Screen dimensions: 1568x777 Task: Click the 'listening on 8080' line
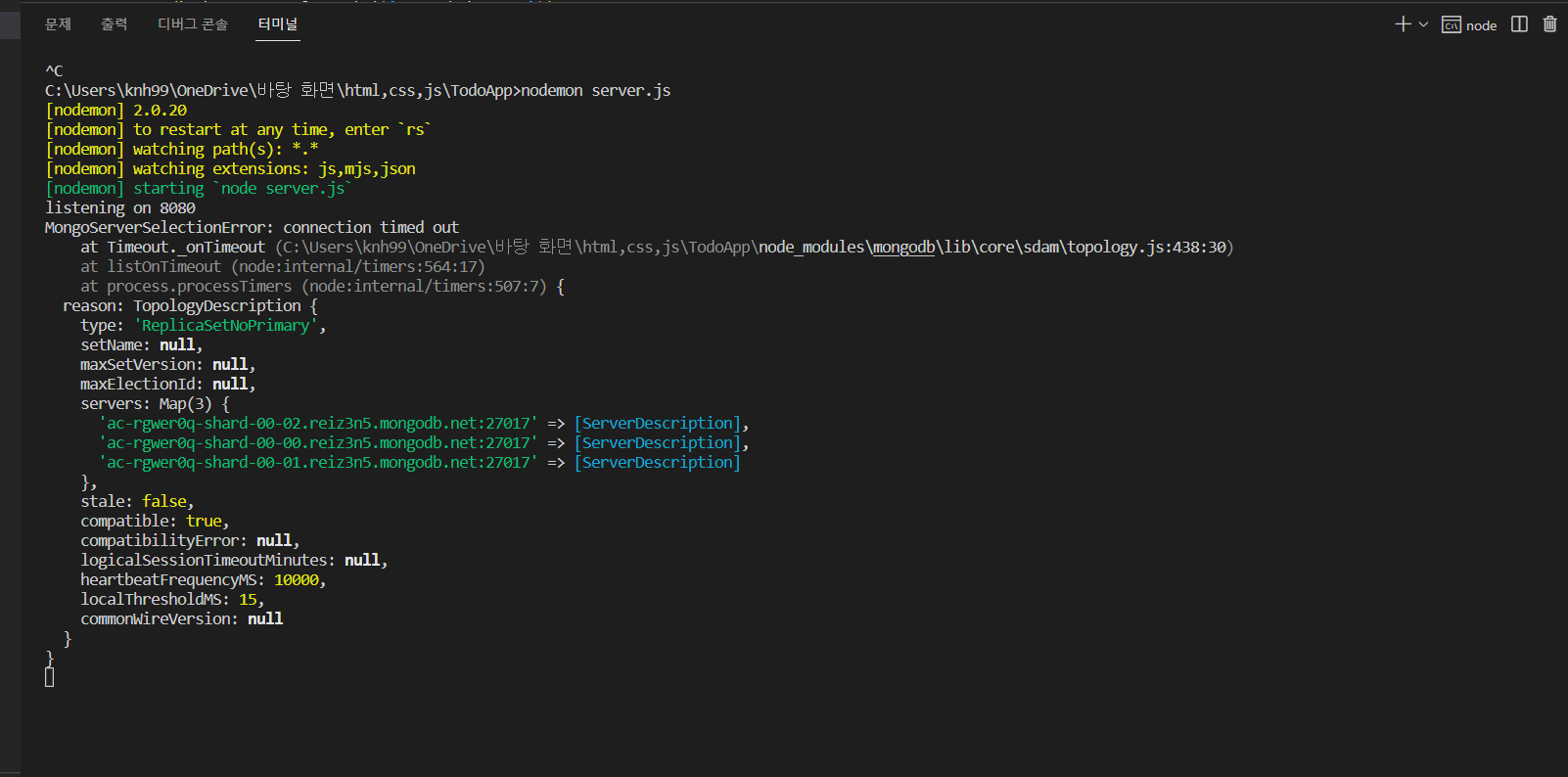pos(120,207)
